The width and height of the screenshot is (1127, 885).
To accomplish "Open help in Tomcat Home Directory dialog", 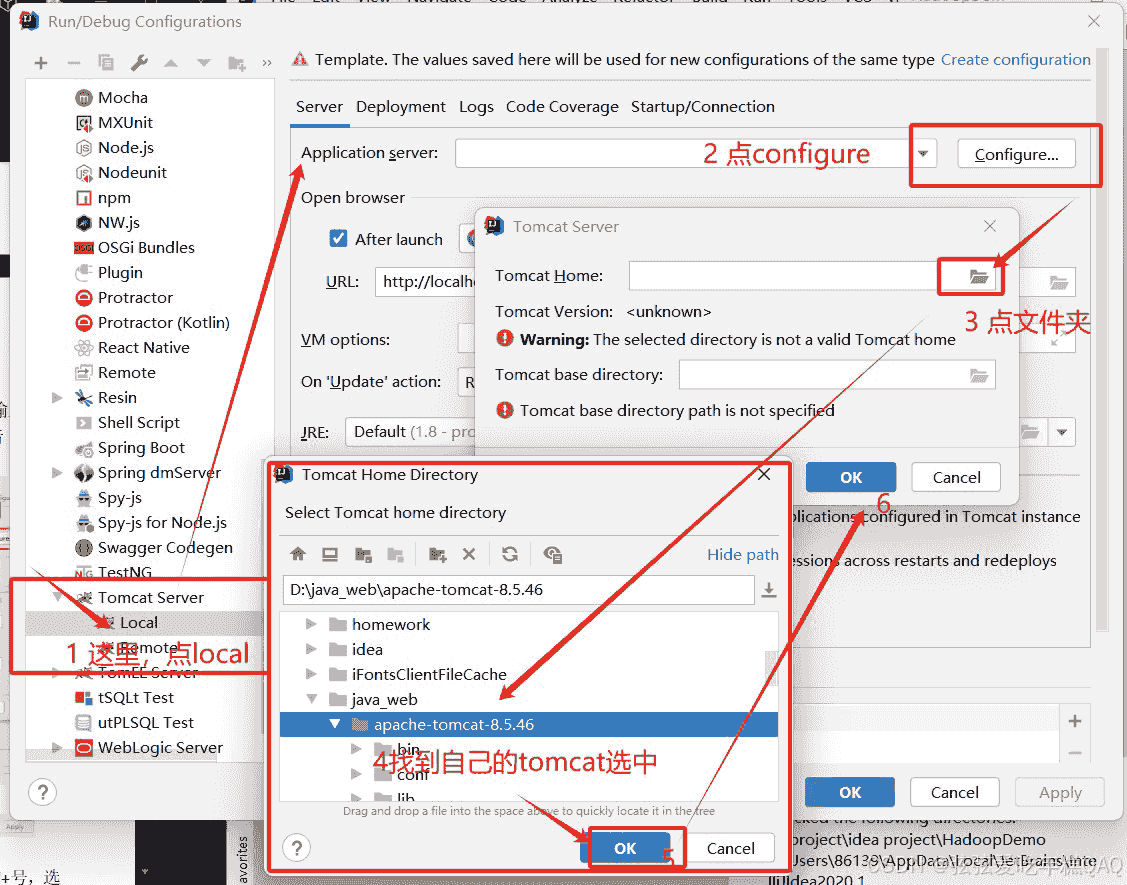I will point(297,848).
